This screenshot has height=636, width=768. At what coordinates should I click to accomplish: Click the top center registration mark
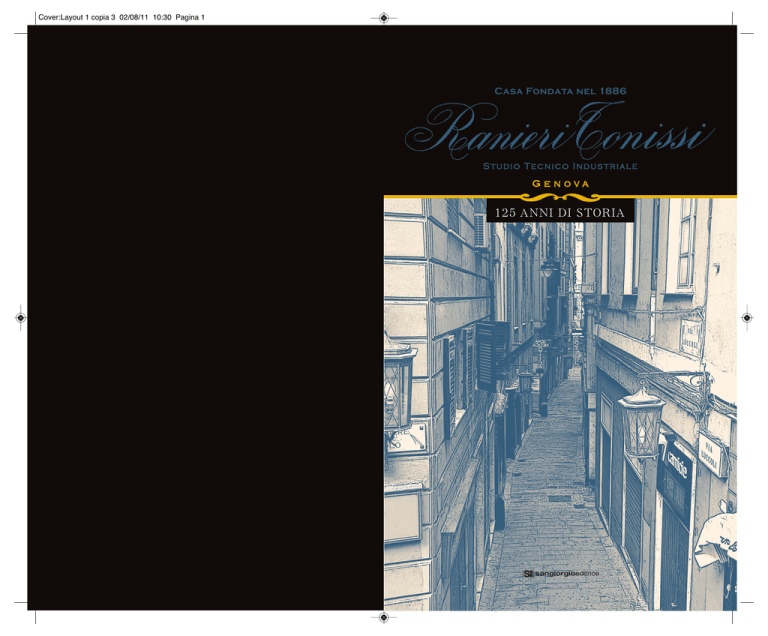[384, 18]
